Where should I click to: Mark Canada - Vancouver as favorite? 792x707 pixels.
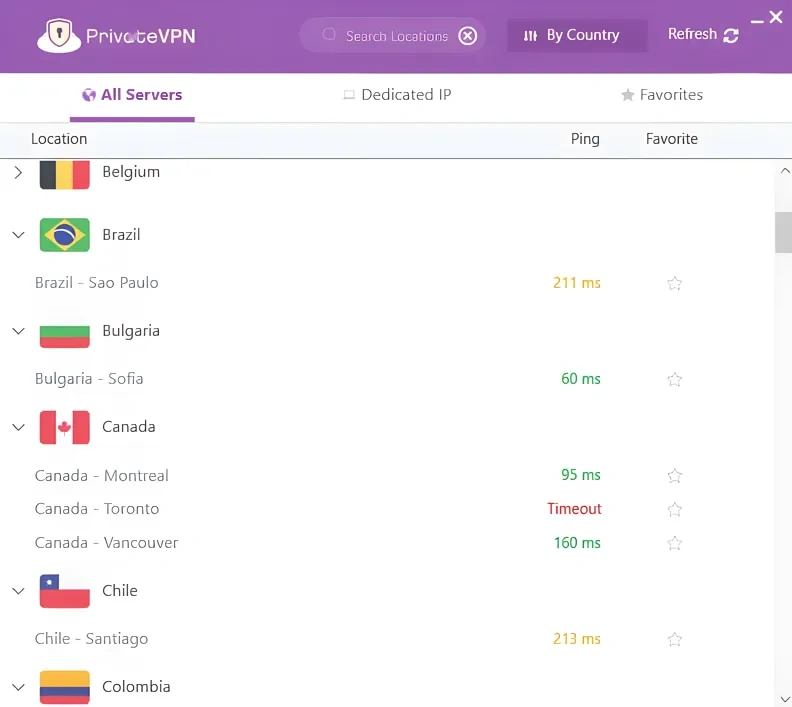(674, 543)
